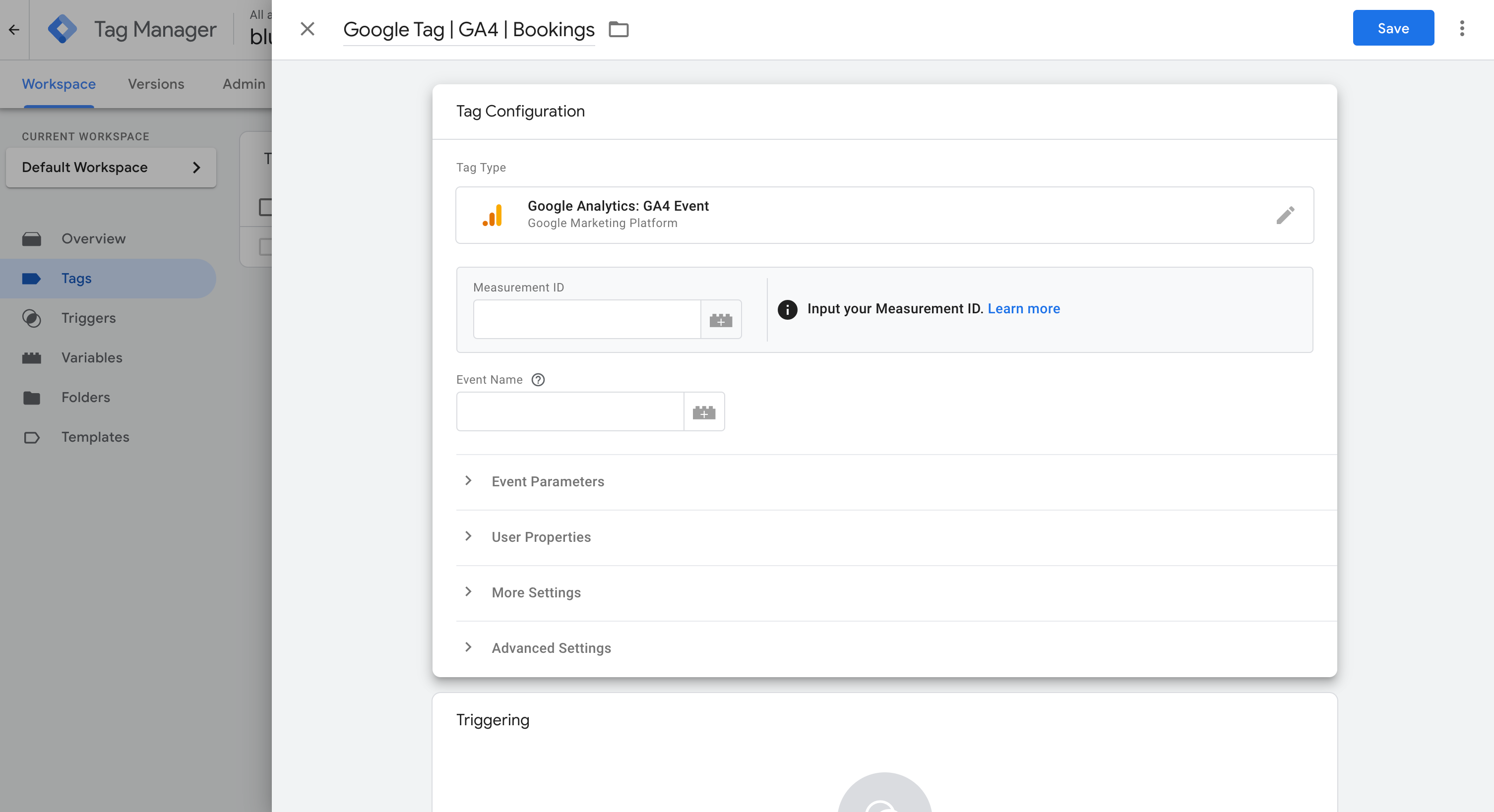Insert variable for Event Name
The height and width of the screenshot is (812, 1494).
point(704,411)
